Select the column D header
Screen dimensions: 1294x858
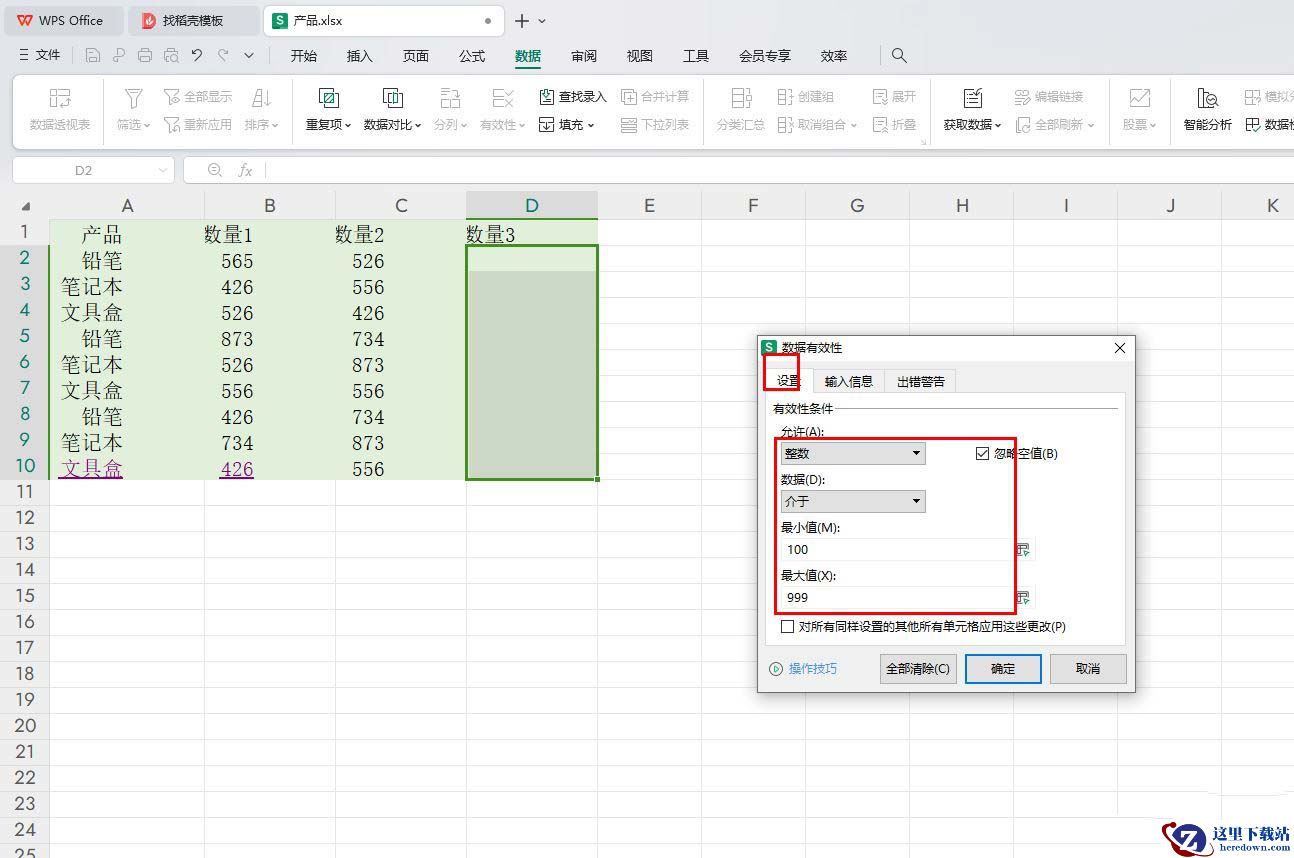[x=532, y=206]
